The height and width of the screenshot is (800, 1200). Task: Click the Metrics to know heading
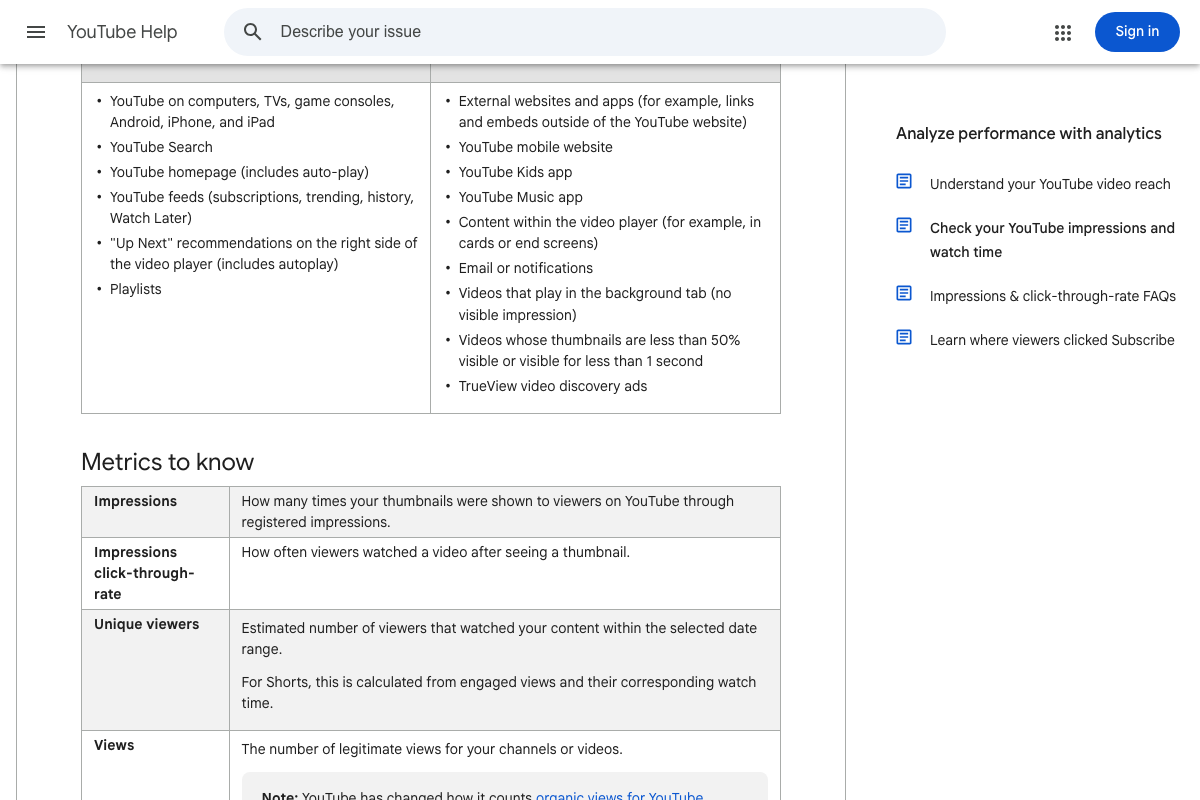[x=167, y=462]
